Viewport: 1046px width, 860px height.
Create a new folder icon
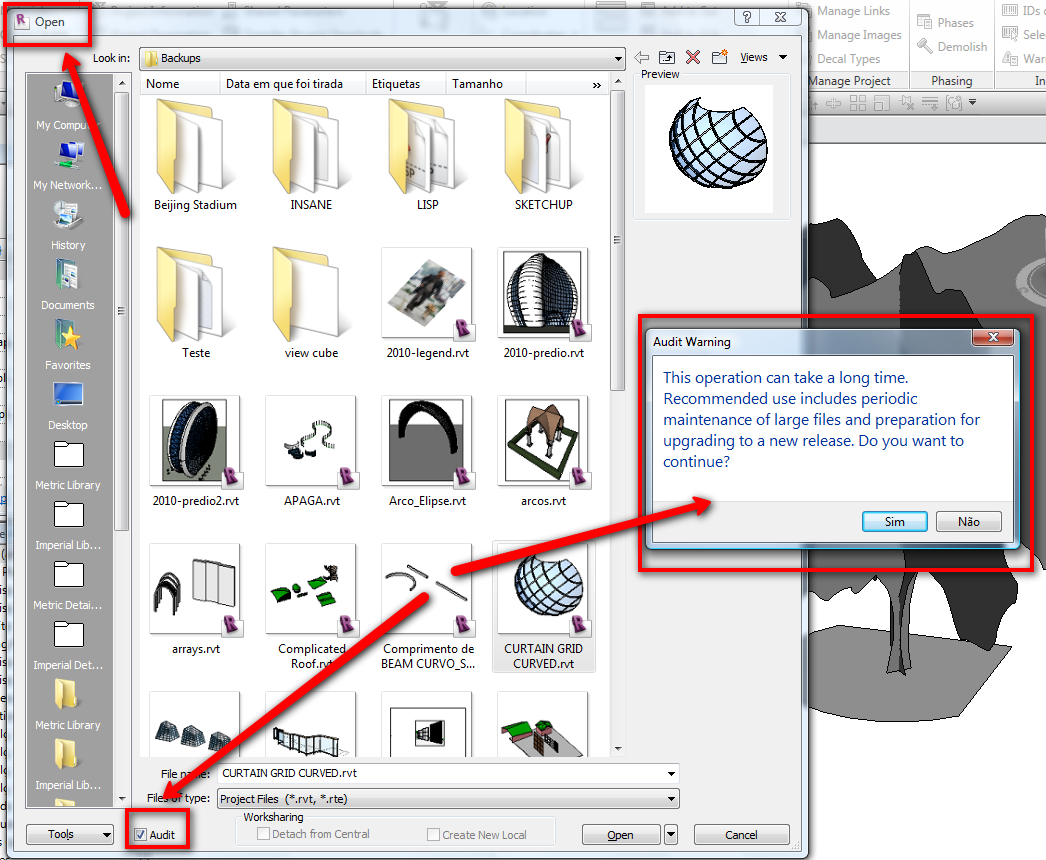tap(719, 57)
